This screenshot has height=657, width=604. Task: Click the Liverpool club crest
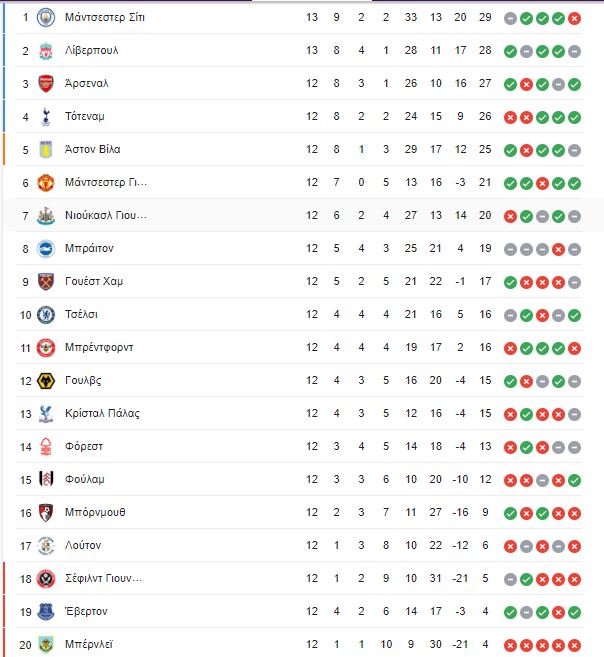pos(46,51)
